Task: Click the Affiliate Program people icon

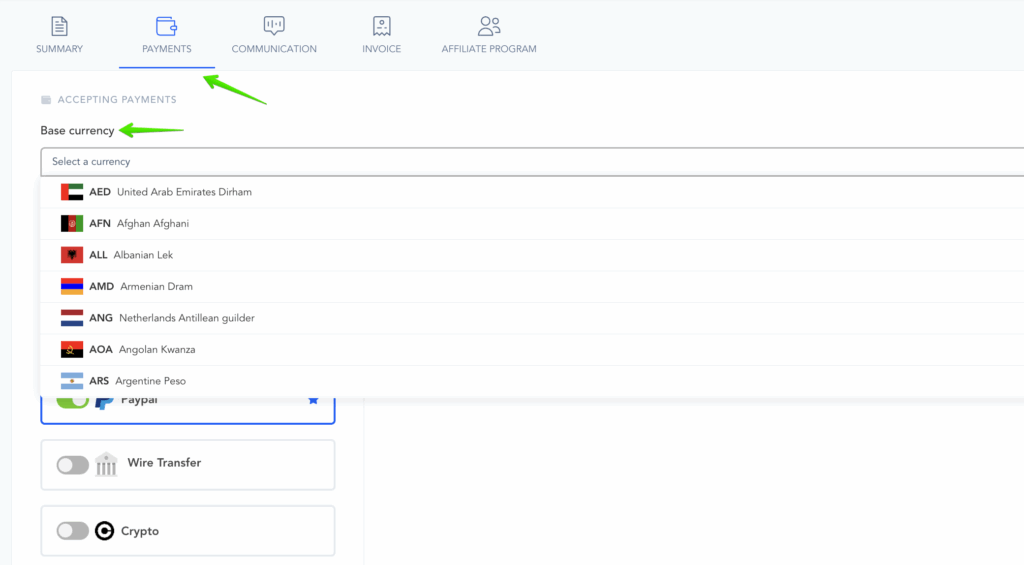Action: pos(489,26)
